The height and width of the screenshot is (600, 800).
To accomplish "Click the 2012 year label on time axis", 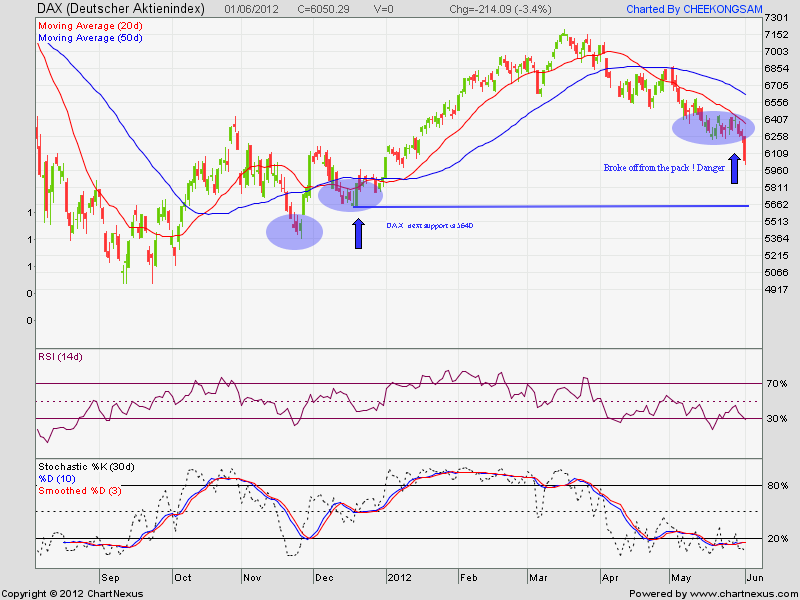I will pos(399,578).
